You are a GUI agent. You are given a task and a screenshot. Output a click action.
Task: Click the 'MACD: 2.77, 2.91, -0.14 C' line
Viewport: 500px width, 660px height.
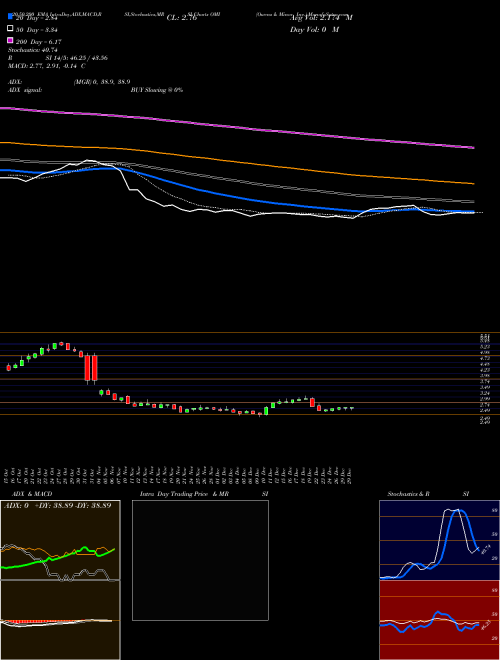(x=47, y=66)
